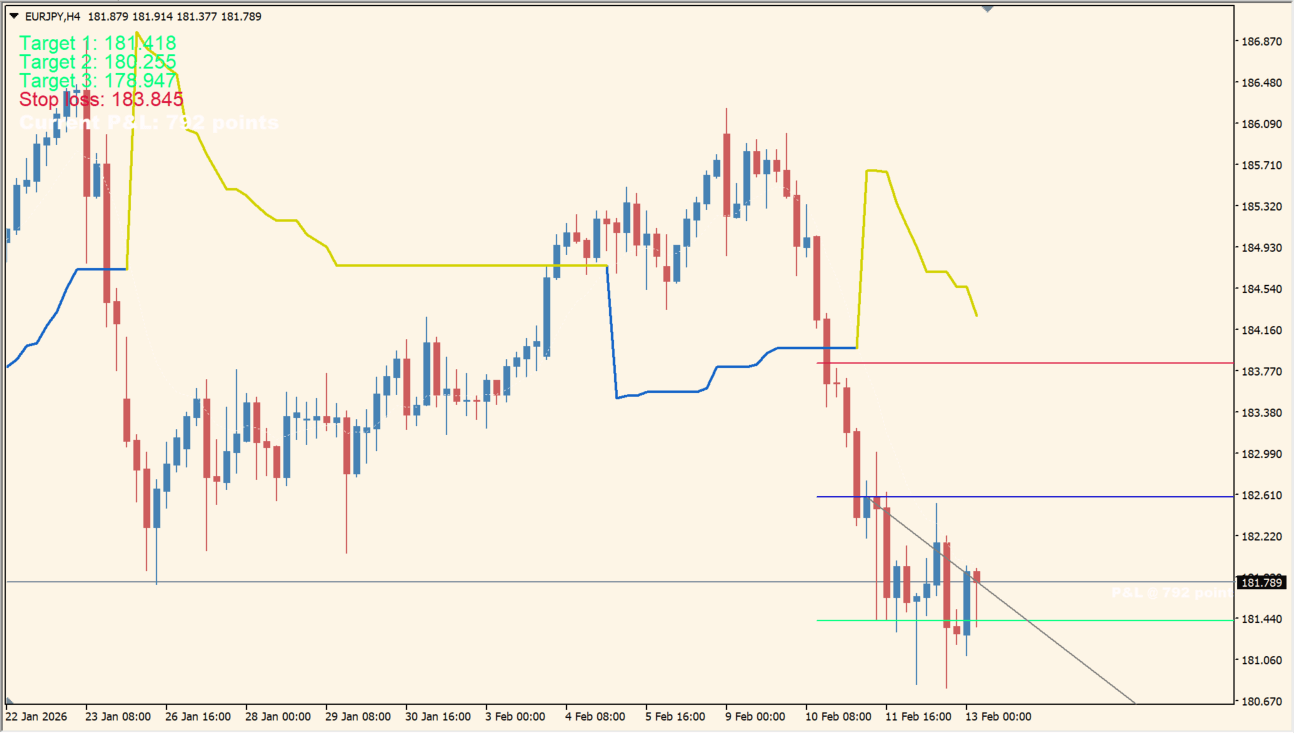Image resolution: width=1294 pixels, height=733 pixels.
Task: Click the Target 3: 178.947 label
Action: (96, 80)
